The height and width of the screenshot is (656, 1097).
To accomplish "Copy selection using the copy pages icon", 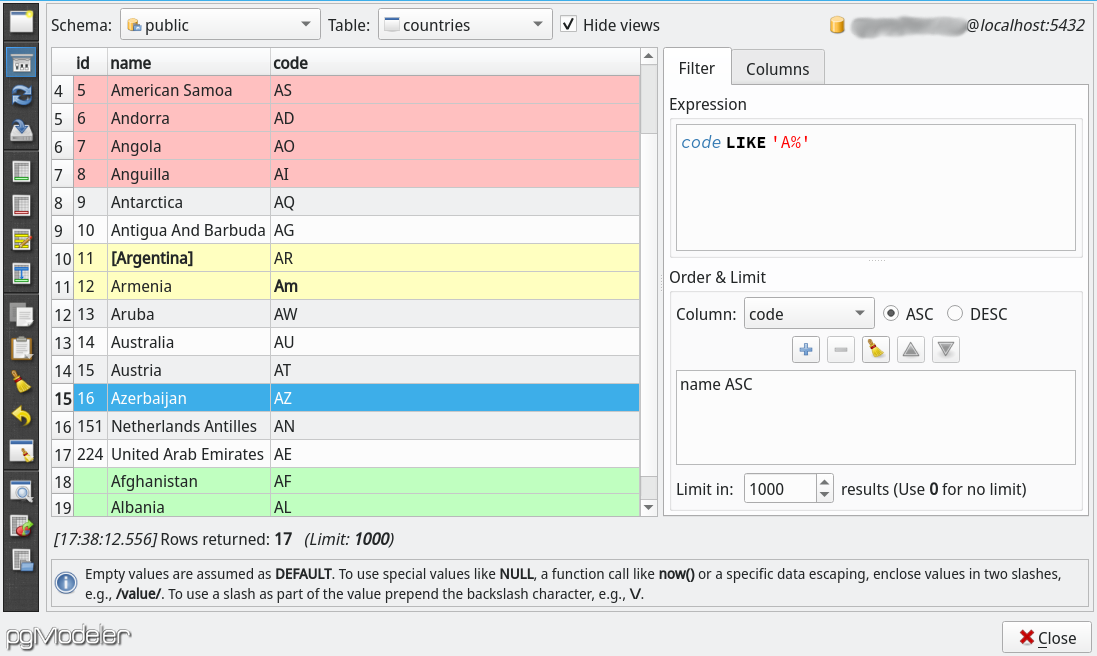I will coord(21,314).
